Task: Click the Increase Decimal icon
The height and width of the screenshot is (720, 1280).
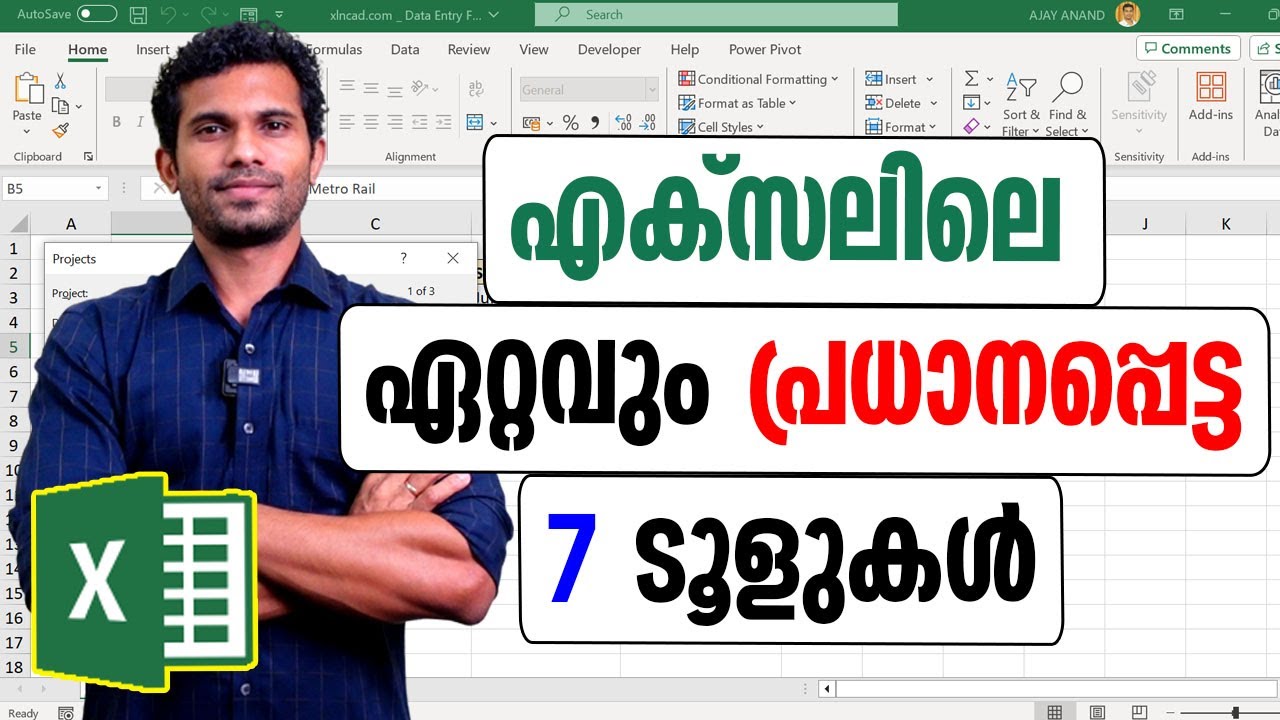Action: 623,123
